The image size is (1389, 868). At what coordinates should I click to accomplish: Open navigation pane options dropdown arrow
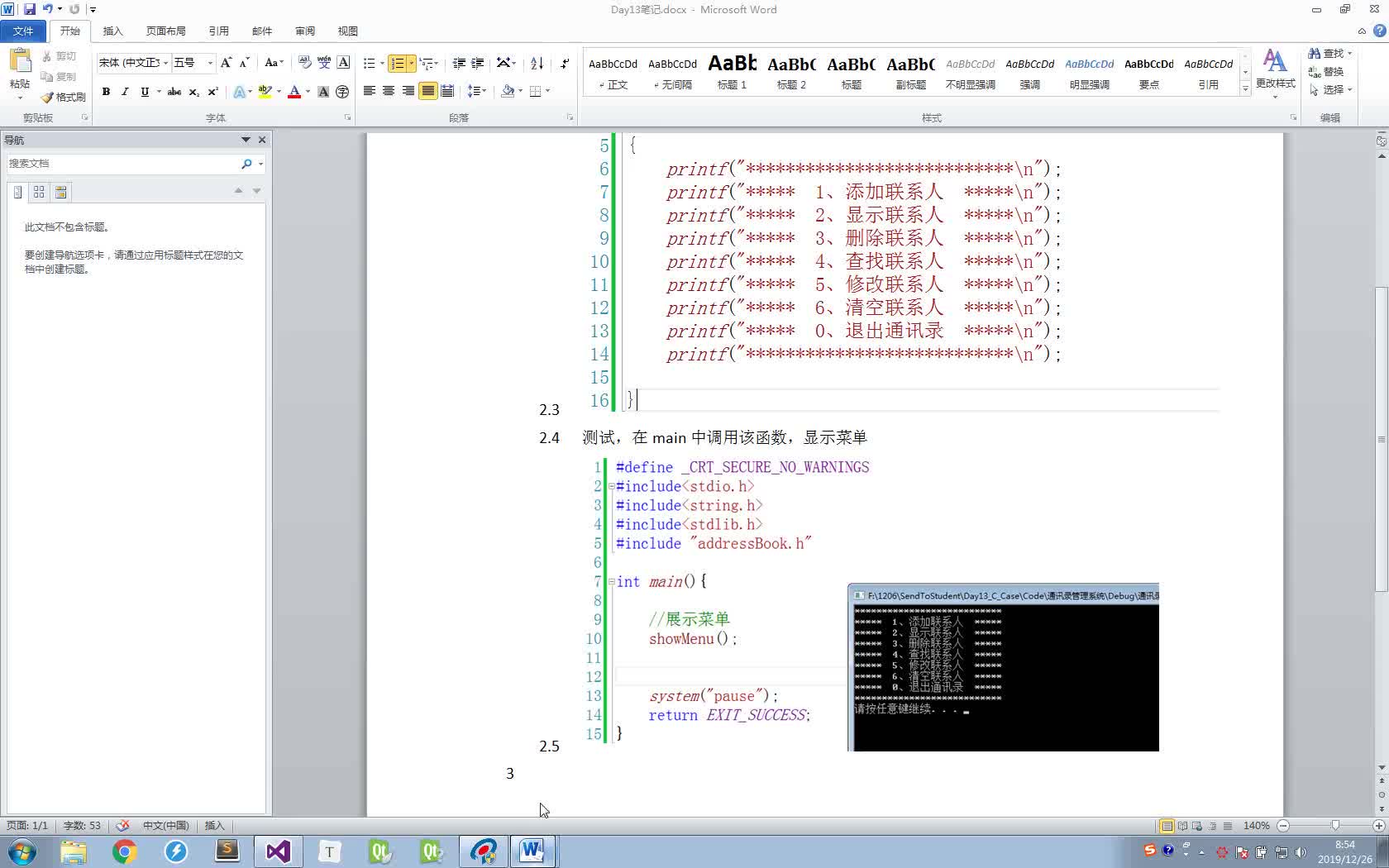pyautogui.click(x=246, y=140)
